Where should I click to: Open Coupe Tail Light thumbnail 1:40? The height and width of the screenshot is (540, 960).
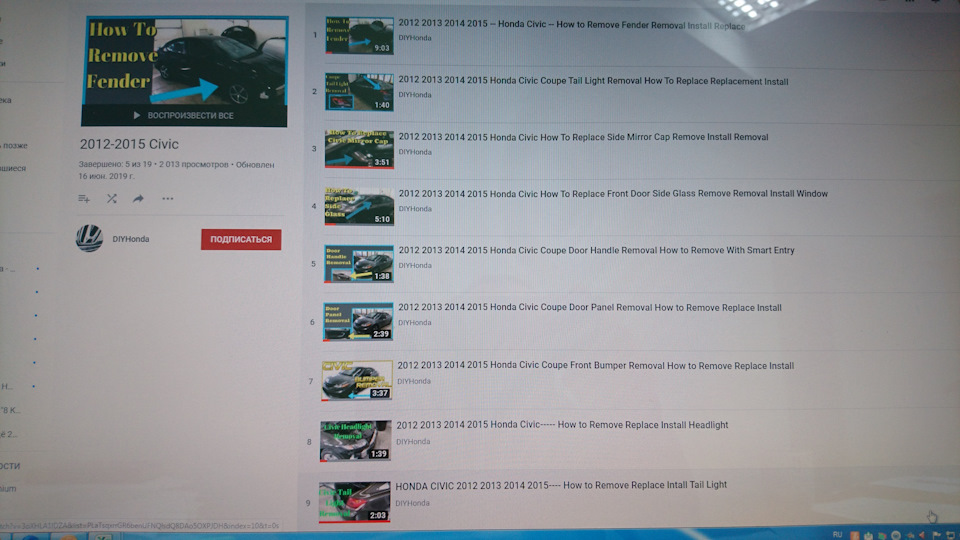pyautogui.click(x=359, y=92)
